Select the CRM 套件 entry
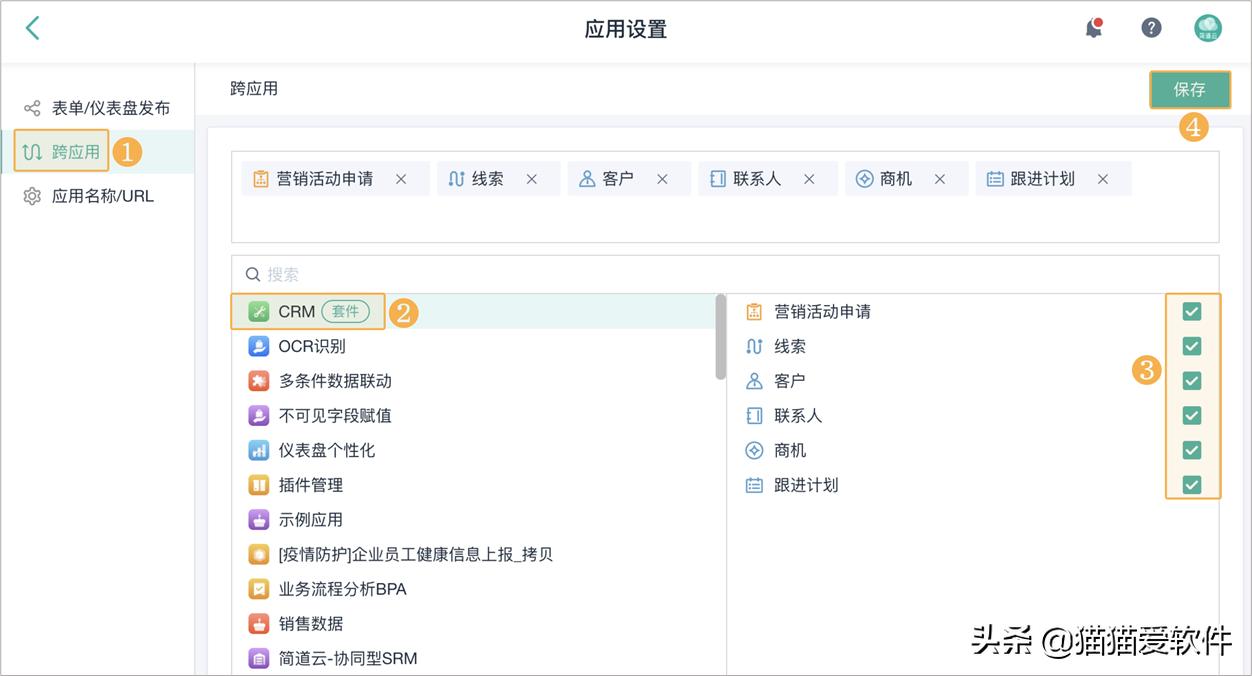The width and height of the screenshot is (1252, 676). [305, 311]
